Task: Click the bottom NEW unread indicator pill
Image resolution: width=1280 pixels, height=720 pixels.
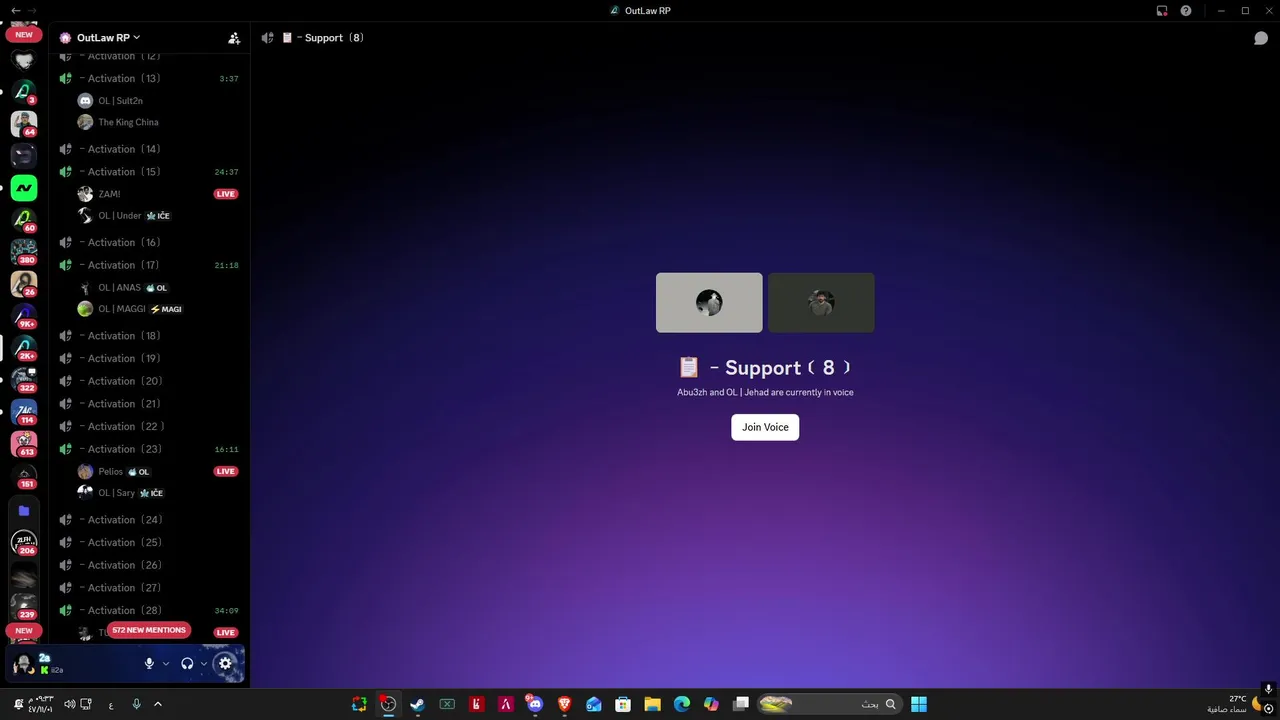Action: (x=24, y=631)
